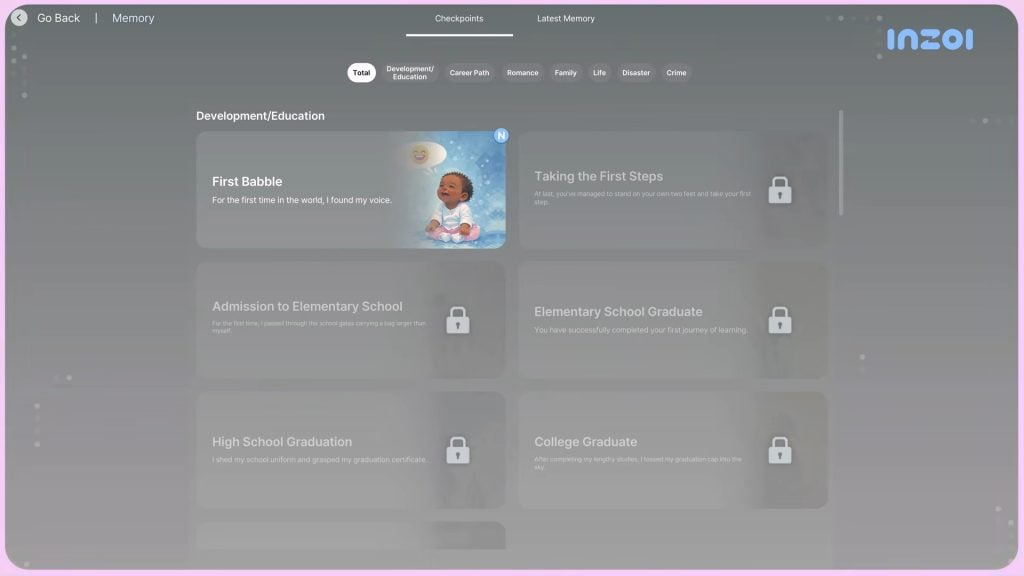Click lock icon on College Graduate
The height and width of the screenshot is (576, 1024).
click(779, 450)
